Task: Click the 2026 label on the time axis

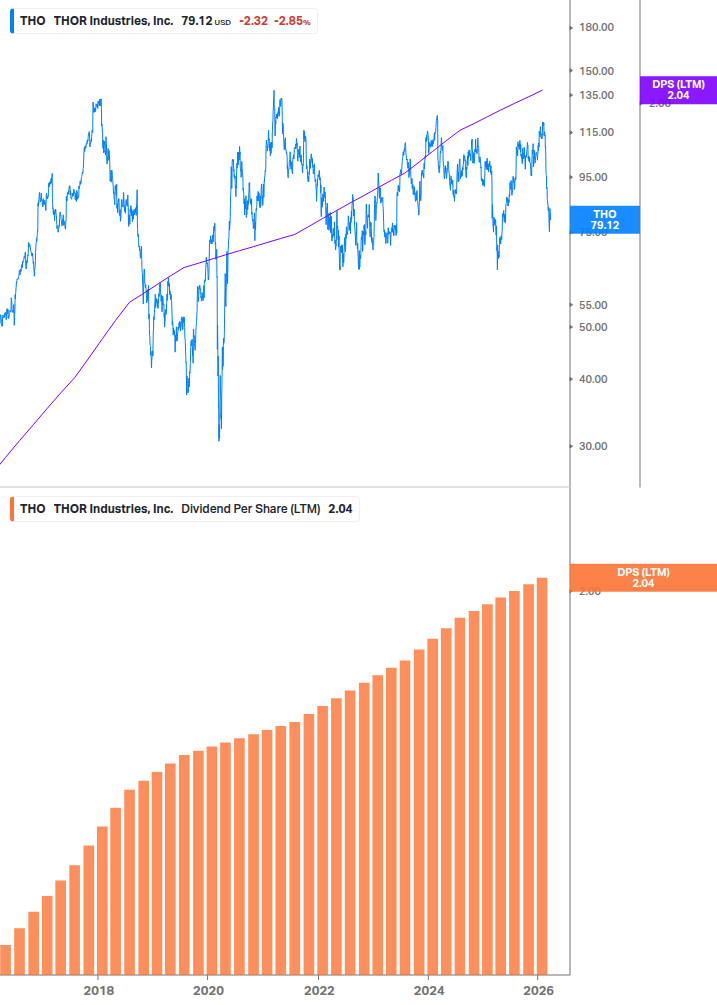Action: point(538,990)
